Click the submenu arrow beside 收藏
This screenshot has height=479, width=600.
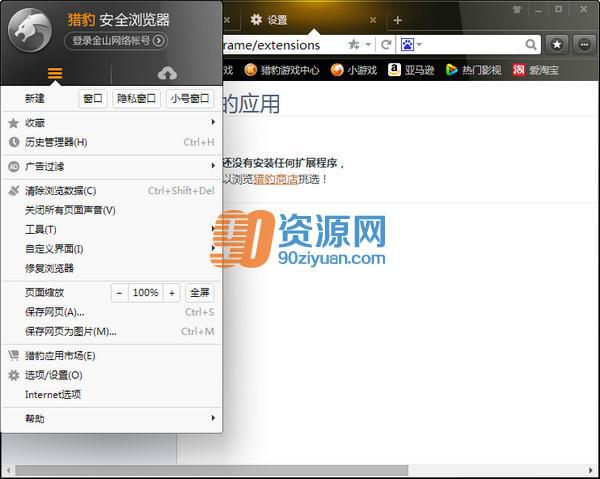pos(213,122)
